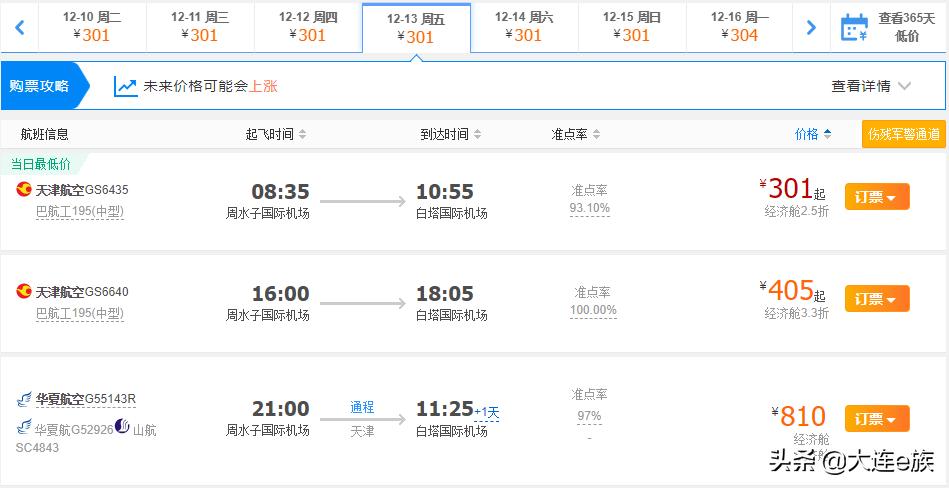Image resolution: width=949 pixels, height=488 pixels.
Task: Click the price trend chart icon
Action: 125,87
